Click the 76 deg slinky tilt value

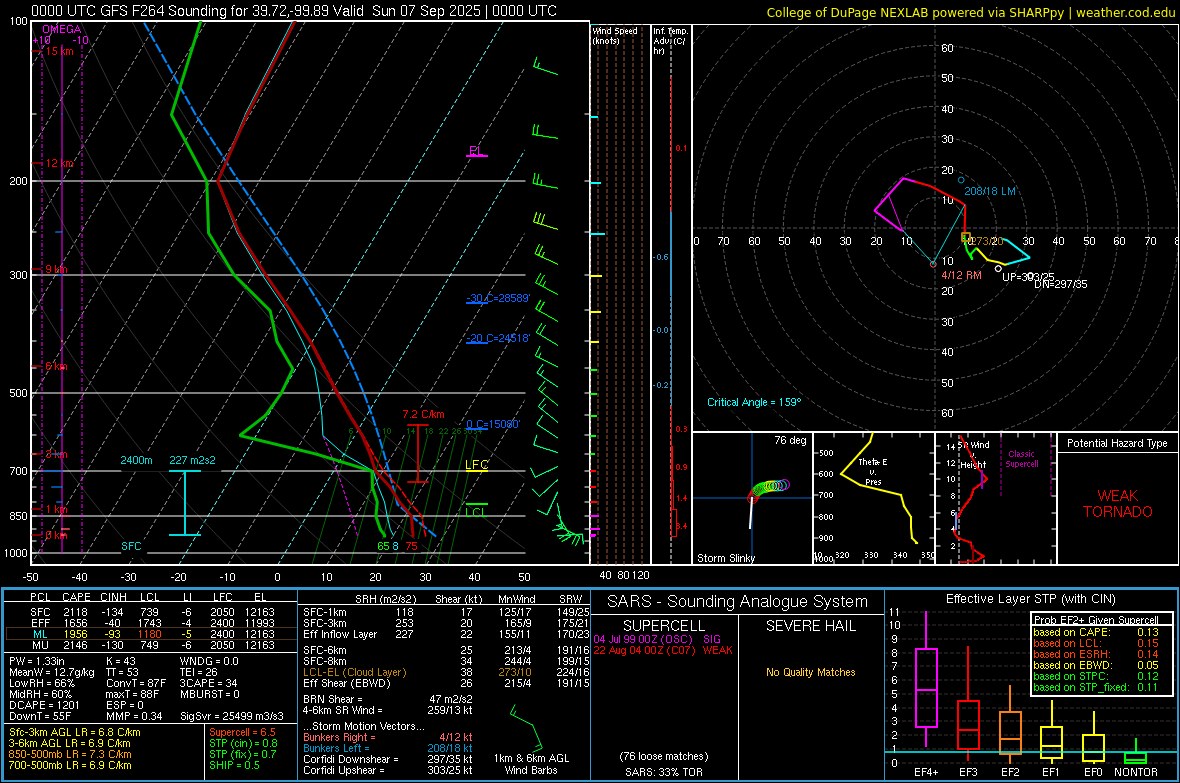tap(790, 440)
